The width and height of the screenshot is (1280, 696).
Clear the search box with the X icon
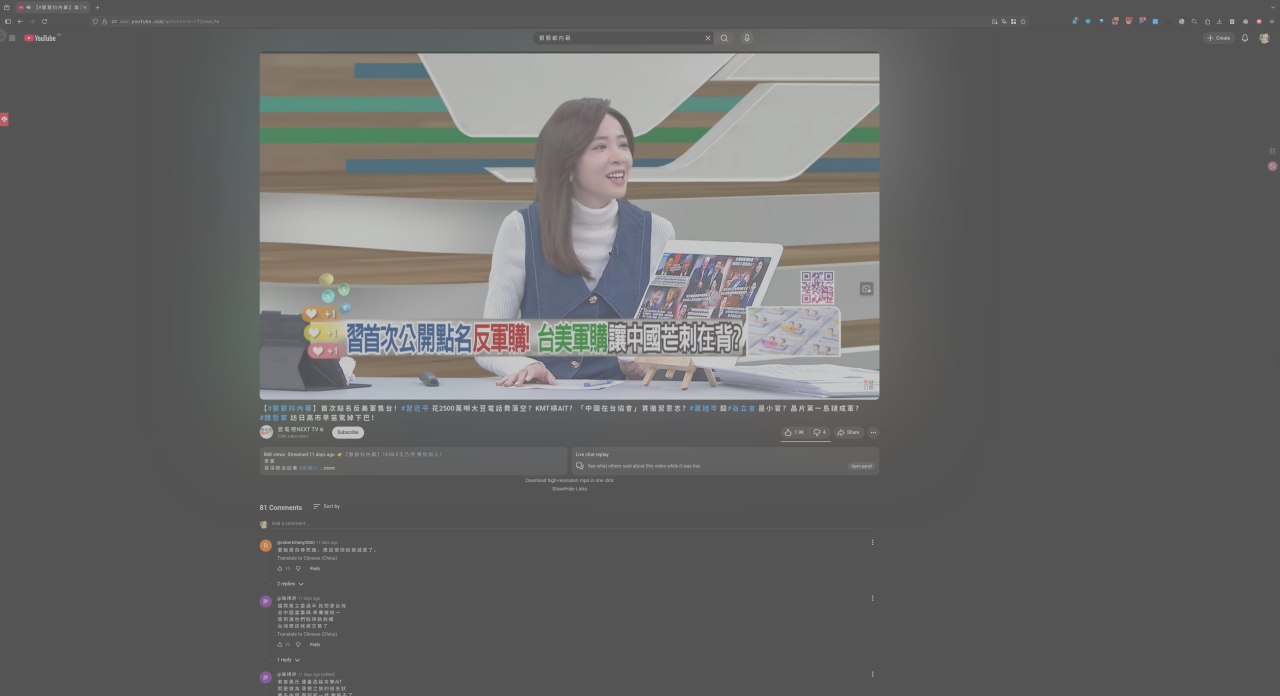708,38
